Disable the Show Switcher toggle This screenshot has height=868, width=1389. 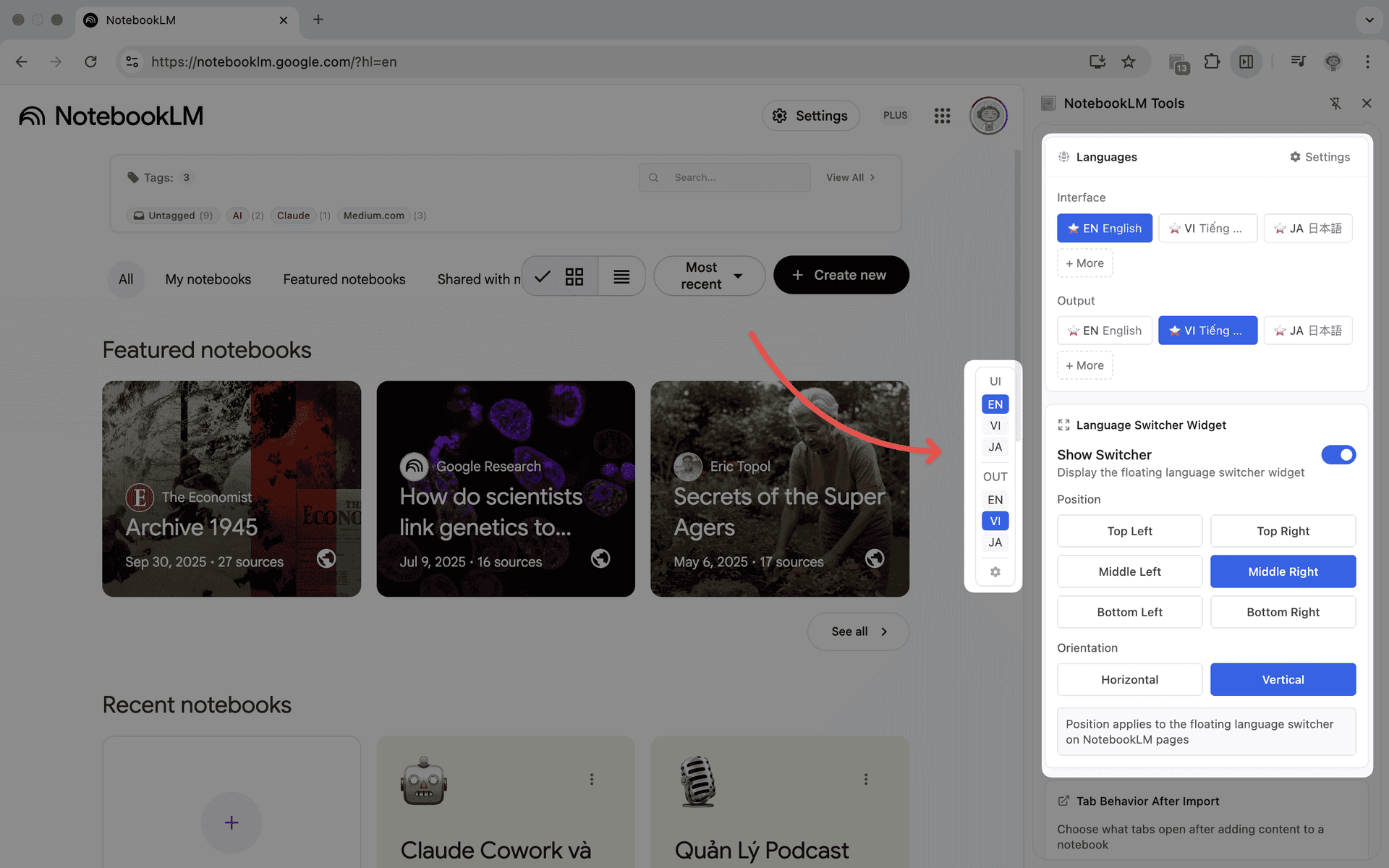1339,454
